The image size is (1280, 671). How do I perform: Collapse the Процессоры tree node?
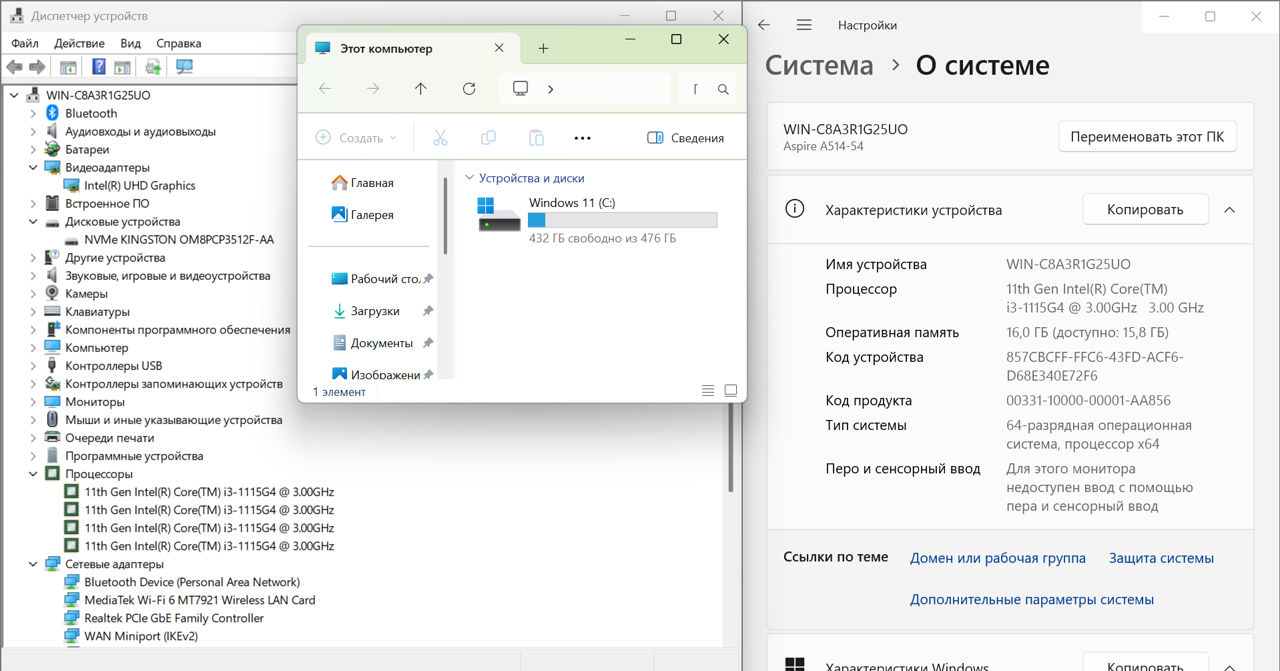click(x=33, y=474)
